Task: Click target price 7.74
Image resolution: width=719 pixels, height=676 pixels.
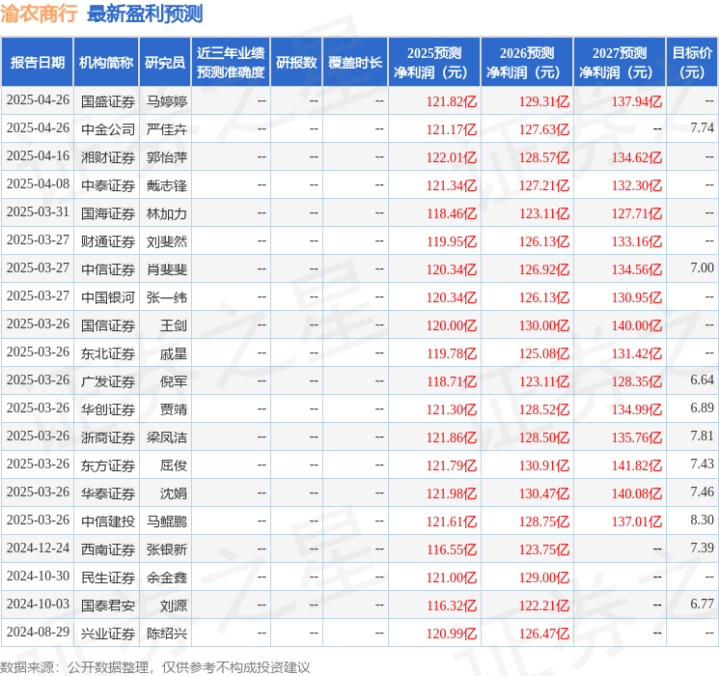Action: coord(702,128)
